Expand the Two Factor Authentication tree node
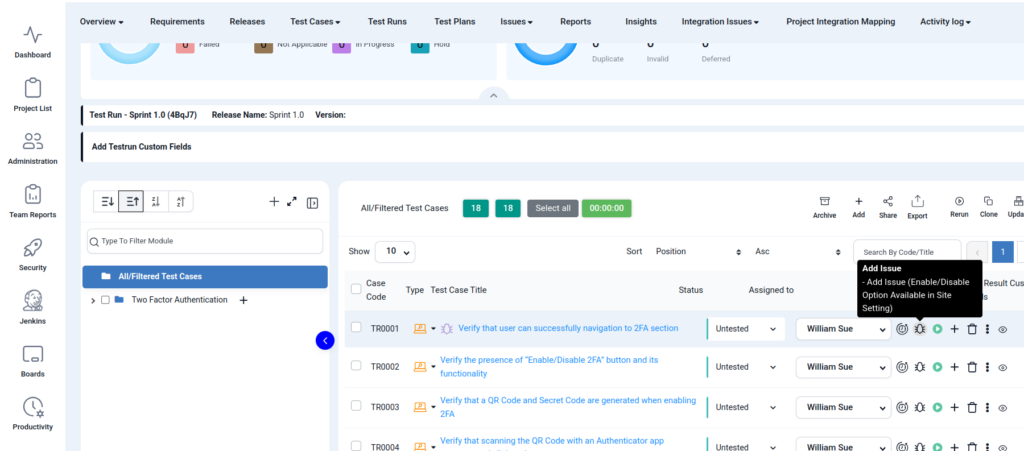The image size is (1024, 451). pyautogui.click(x=93, y=300)
